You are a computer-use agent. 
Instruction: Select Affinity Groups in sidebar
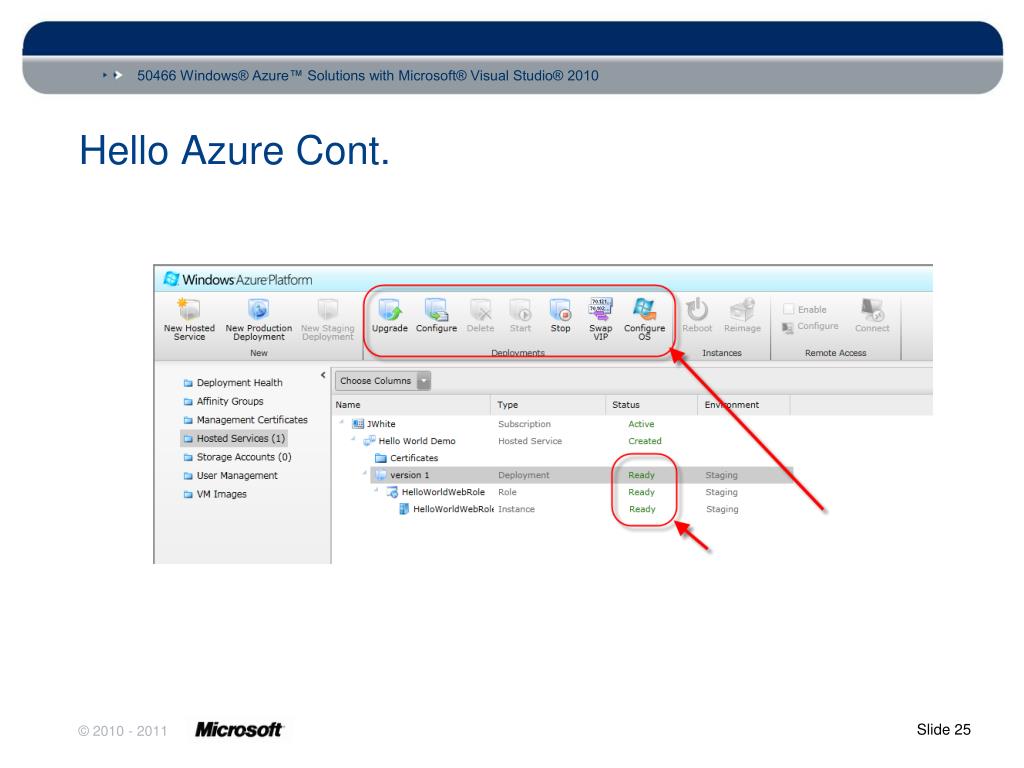pyautogui.click(x=230, y=401)
